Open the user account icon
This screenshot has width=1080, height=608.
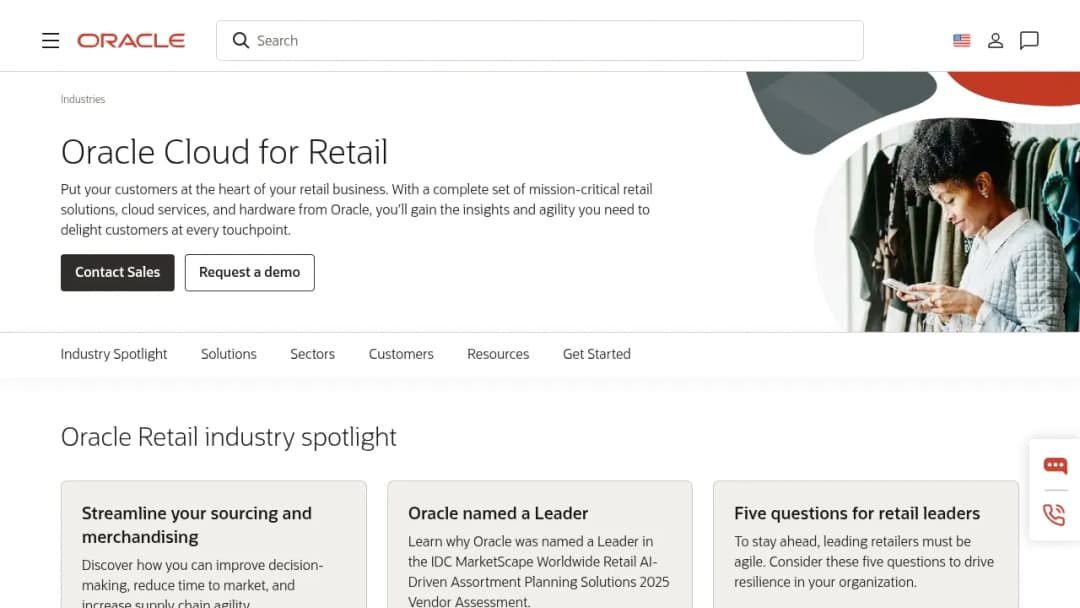[x=995, y=41]
